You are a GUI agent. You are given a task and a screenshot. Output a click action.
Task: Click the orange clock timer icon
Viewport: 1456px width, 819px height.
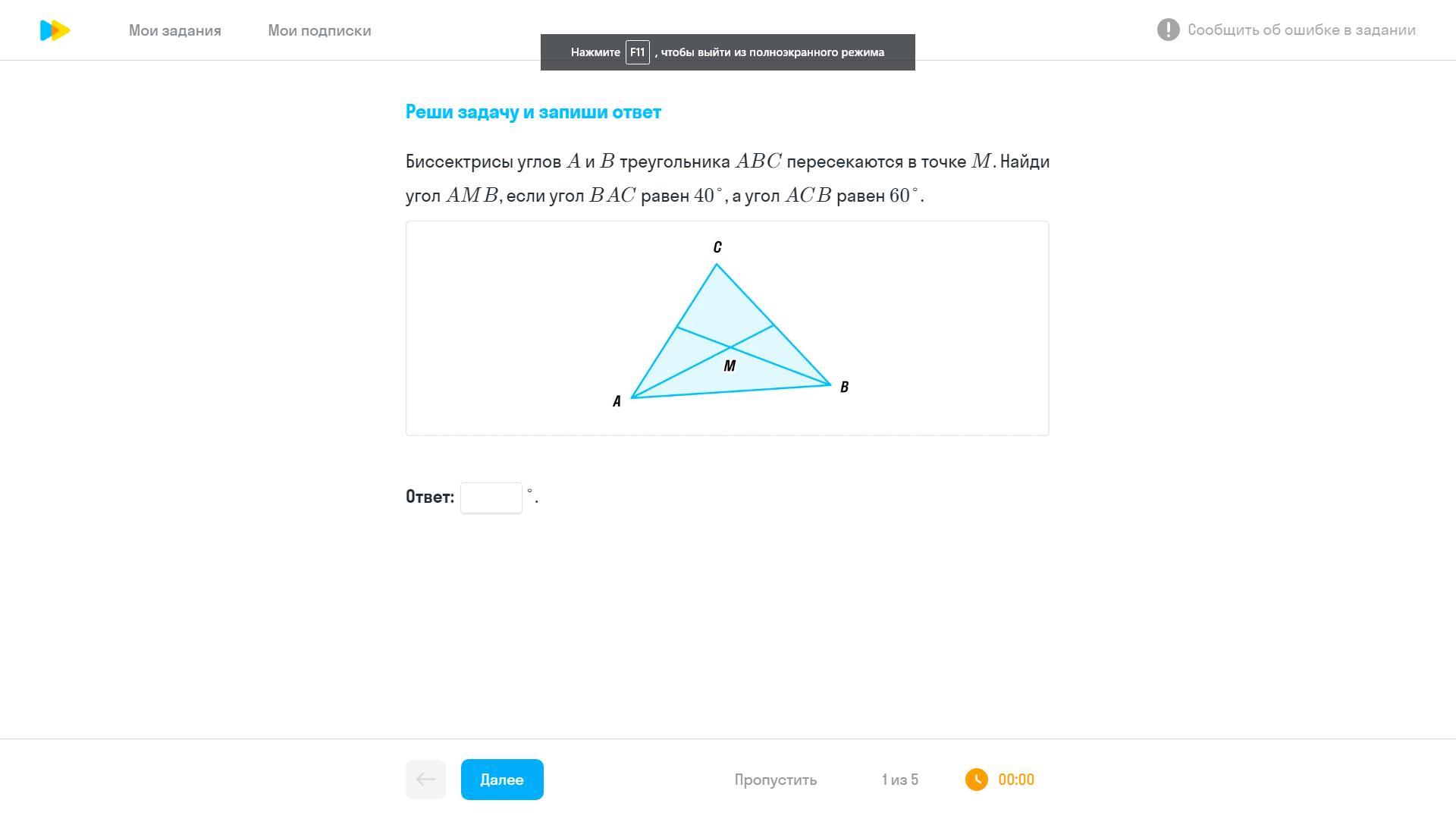click(976, 780)
